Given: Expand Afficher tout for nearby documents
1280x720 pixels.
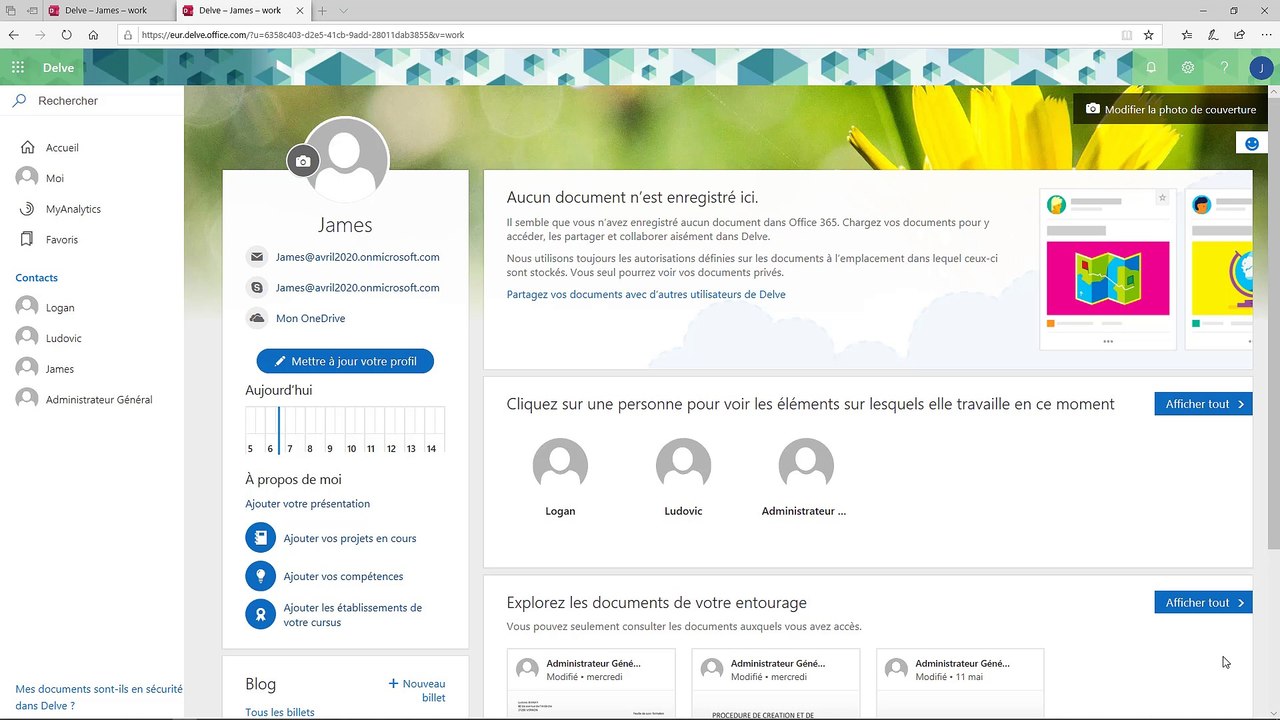Looking at the screenshot, I should [x=1202, y=602].
